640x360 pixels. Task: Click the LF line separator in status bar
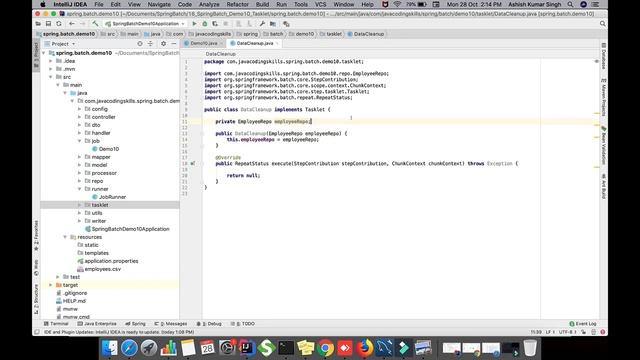pyautogui.click(x=550, y=332)
